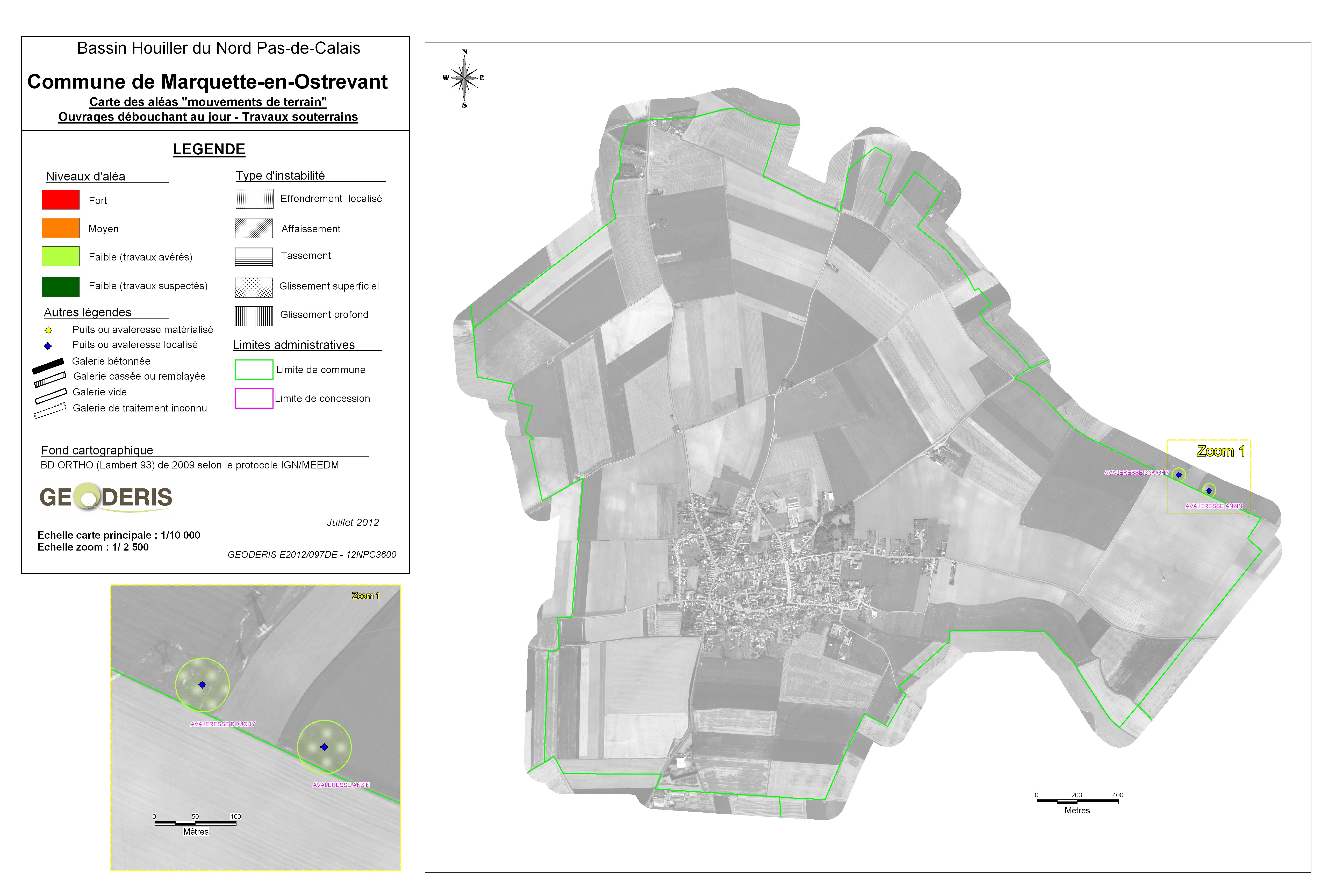Click the compass rose on the main map

click(464, 78)
